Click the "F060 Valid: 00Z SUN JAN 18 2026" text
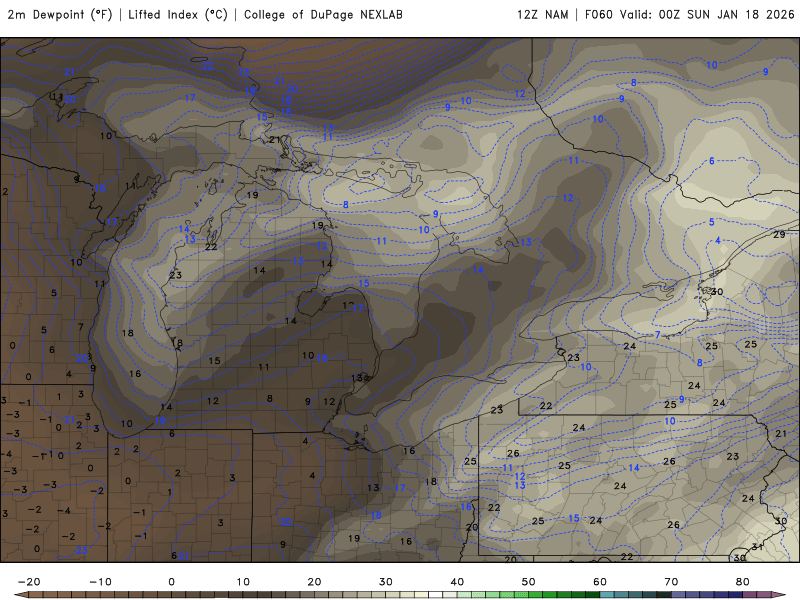Viewport: 800px width, 600px height. coord(689,15)
